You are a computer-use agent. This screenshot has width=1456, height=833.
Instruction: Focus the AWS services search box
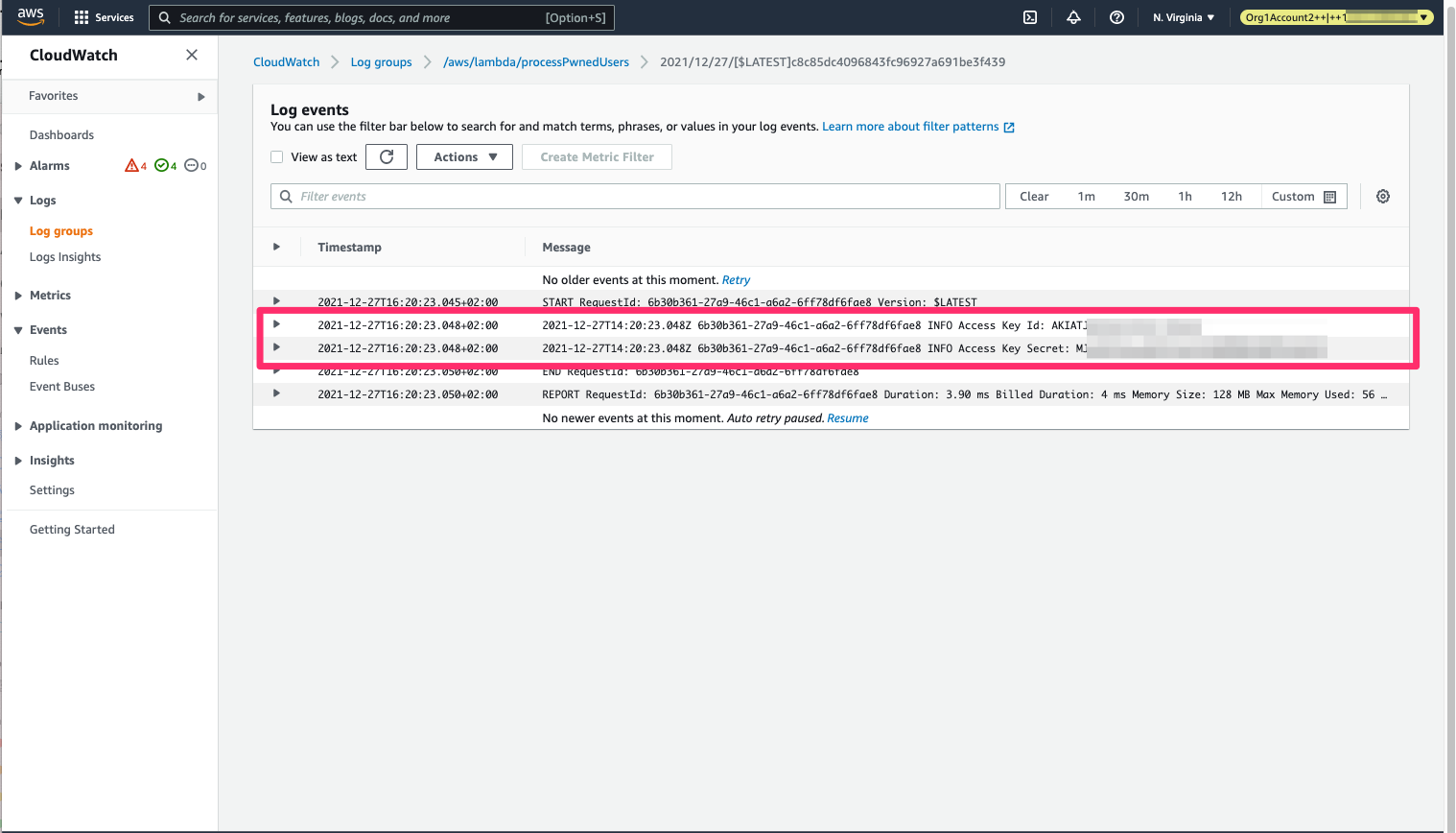(382, 17)
